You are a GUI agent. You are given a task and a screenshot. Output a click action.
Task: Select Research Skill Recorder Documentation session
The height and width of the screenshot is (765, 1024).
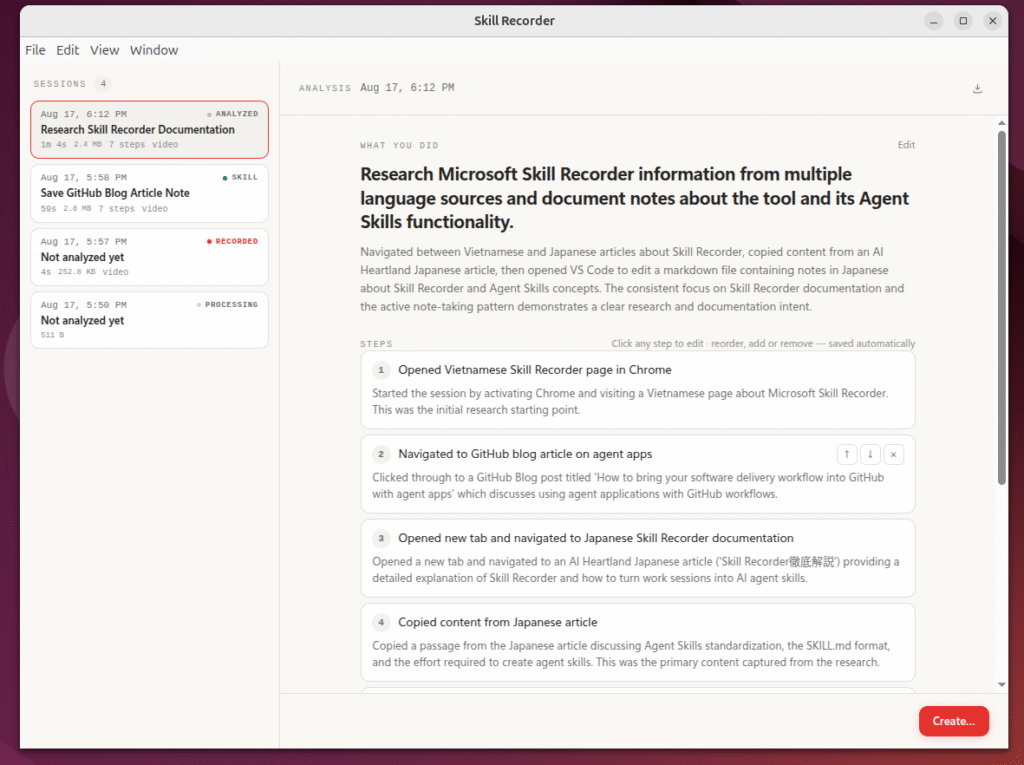[x=150, y=129]
